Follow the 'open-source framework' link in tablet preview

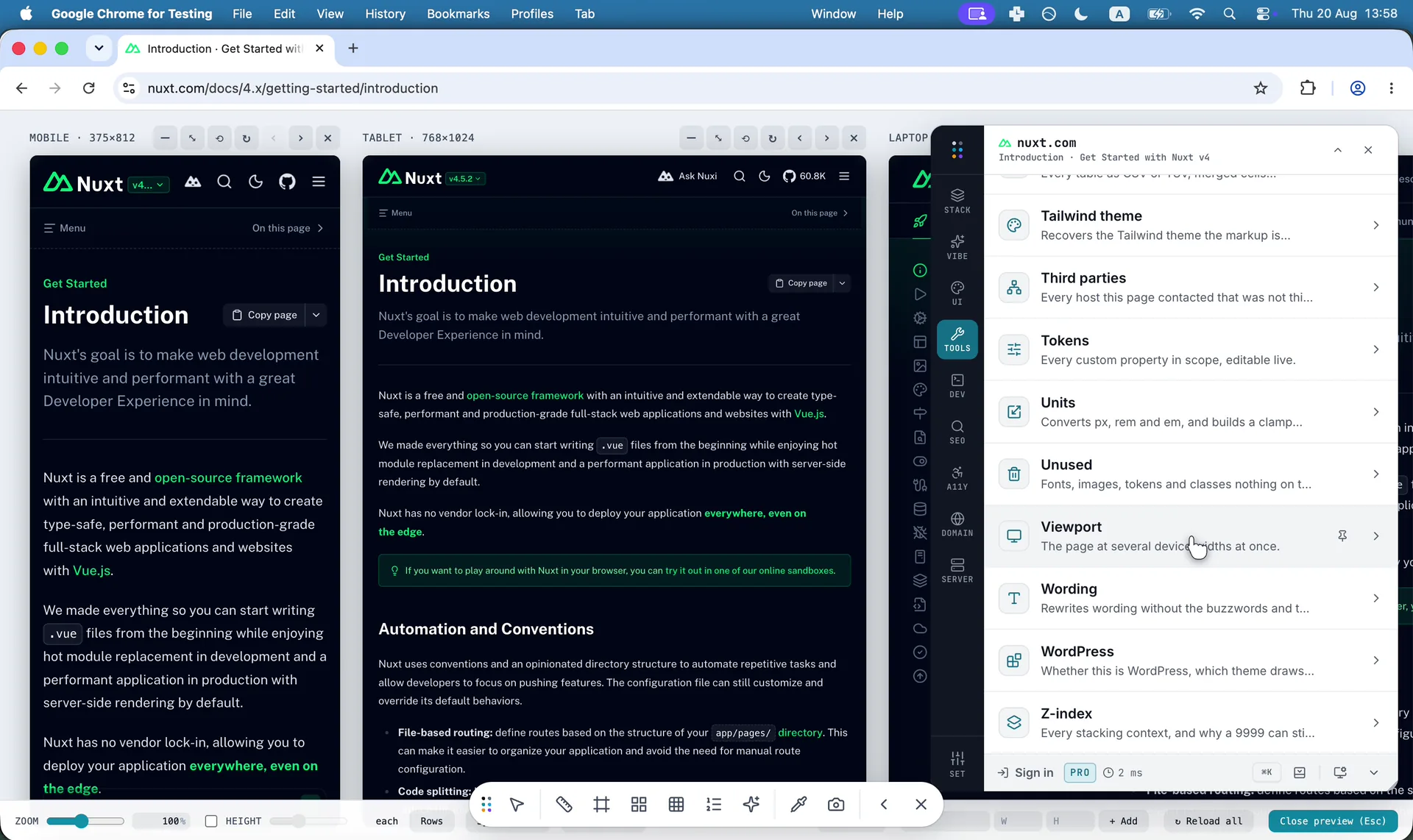coord(525,396)
